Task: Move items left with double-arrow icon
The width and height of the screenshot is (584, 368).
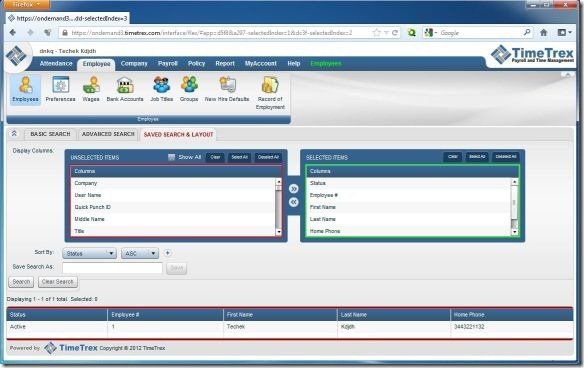Action: coord(293,202)
